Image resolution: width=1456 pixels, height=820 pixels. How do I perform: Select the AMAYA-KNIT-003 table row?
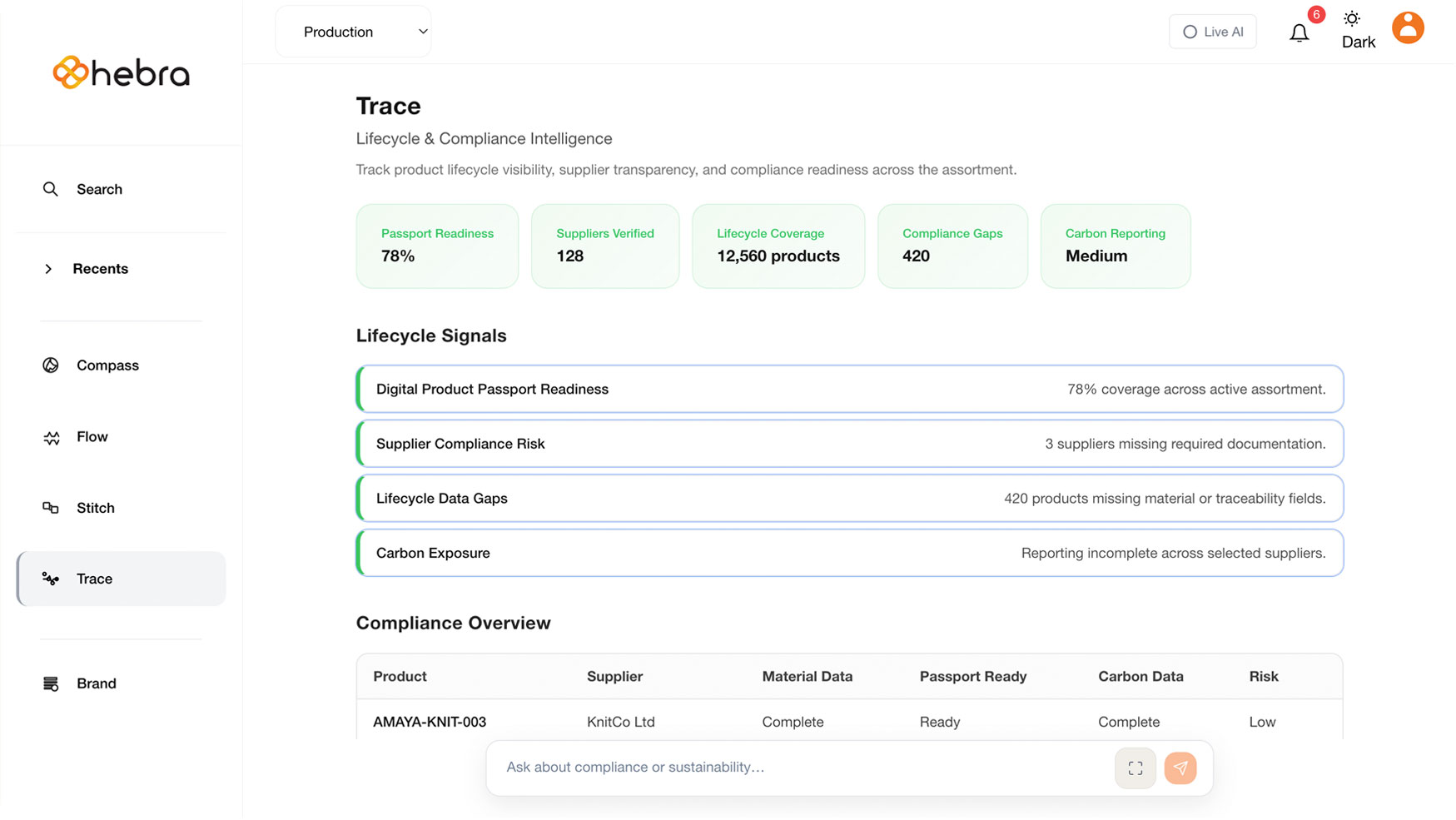click(849, 722)
